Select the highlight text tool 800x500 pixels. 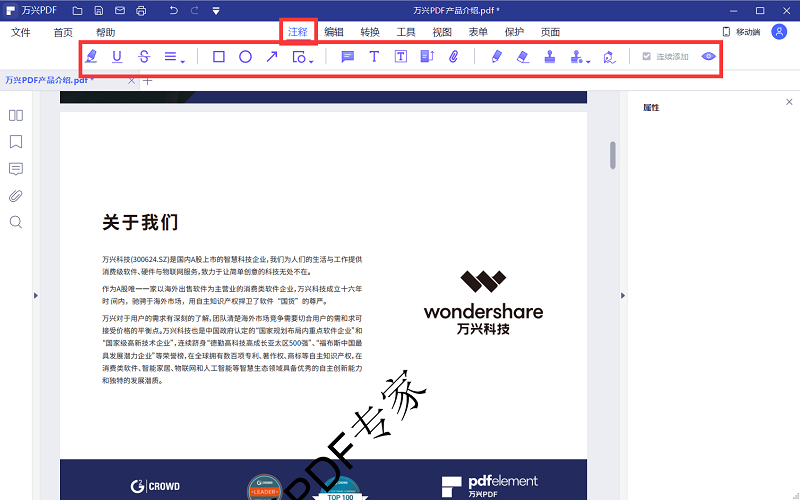pos(92,57)
